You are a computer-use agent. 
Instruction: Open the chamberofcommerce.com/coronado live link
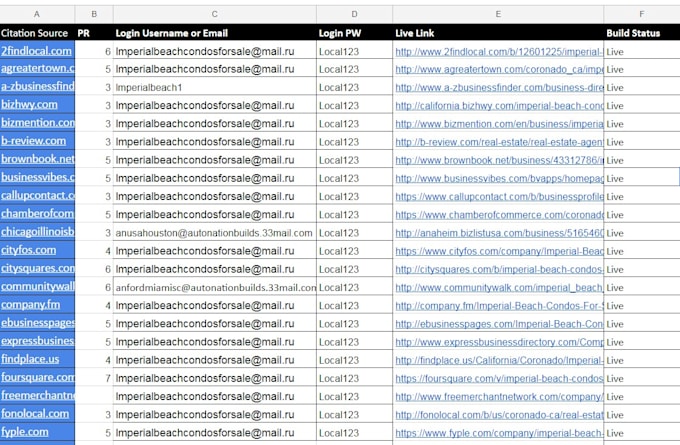tap(499, 215)
